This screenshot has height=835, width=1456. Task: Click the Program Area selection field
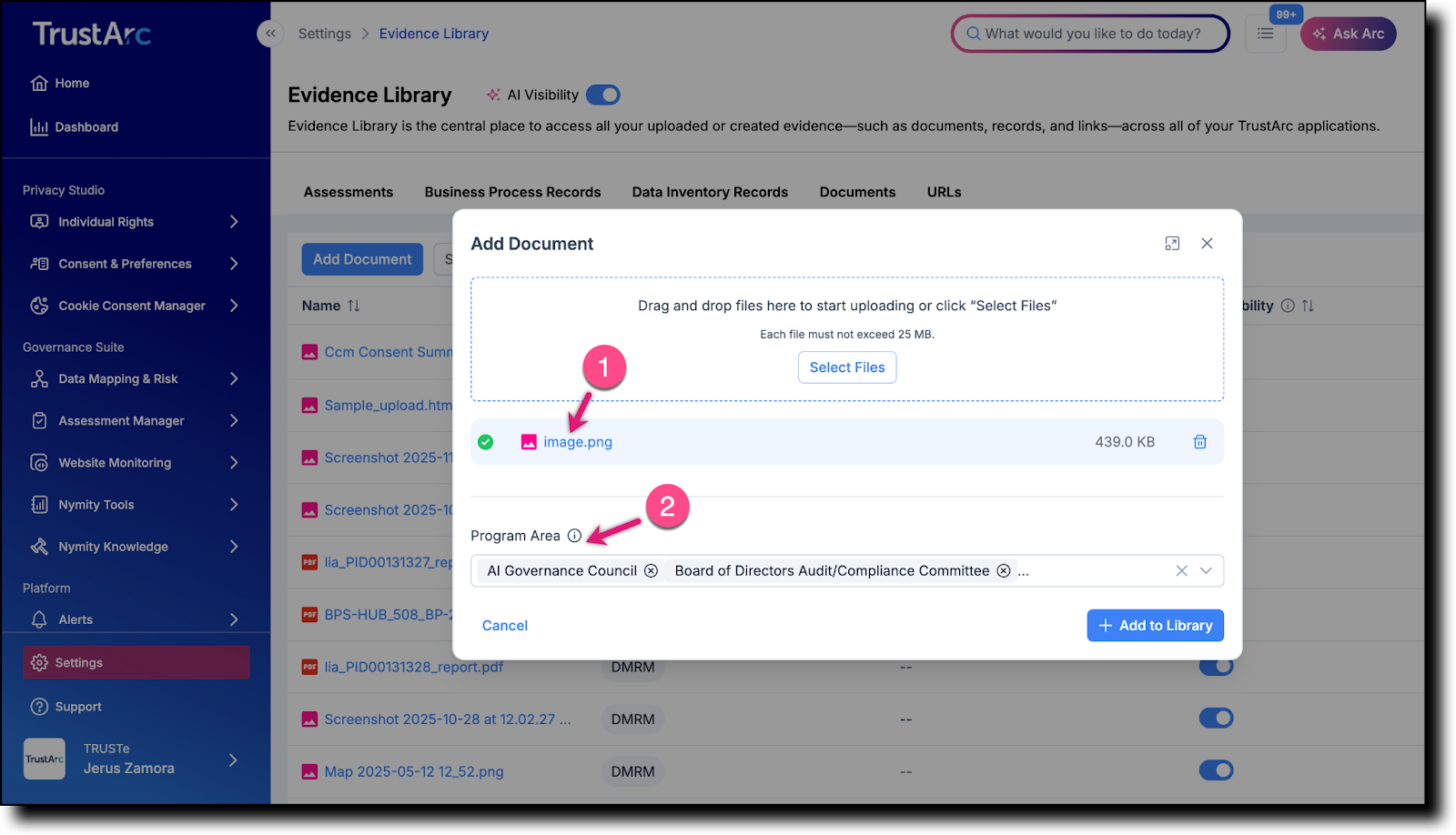click(847, 571)
